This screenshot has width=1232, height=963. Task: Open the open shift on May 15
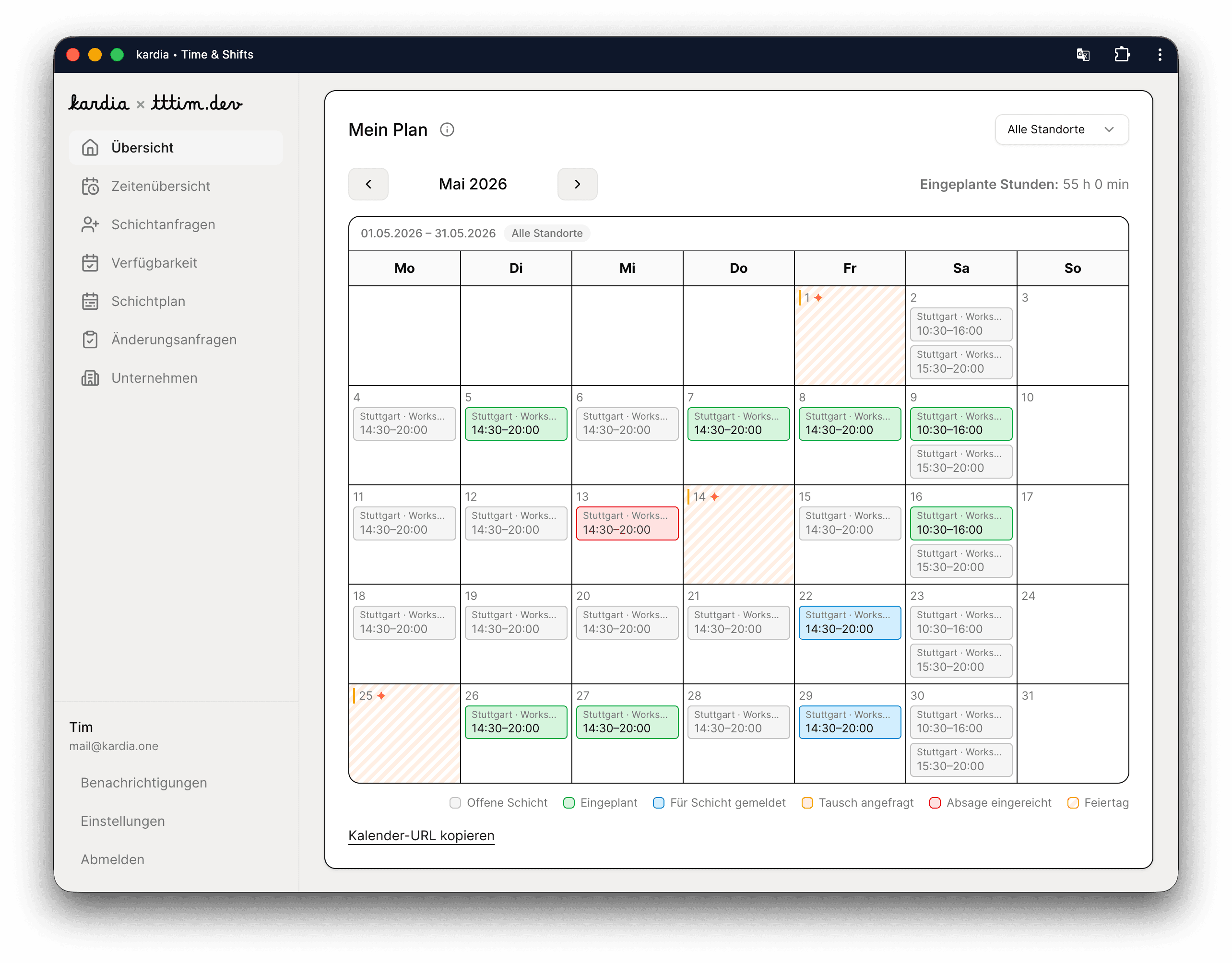pos(850,523)
